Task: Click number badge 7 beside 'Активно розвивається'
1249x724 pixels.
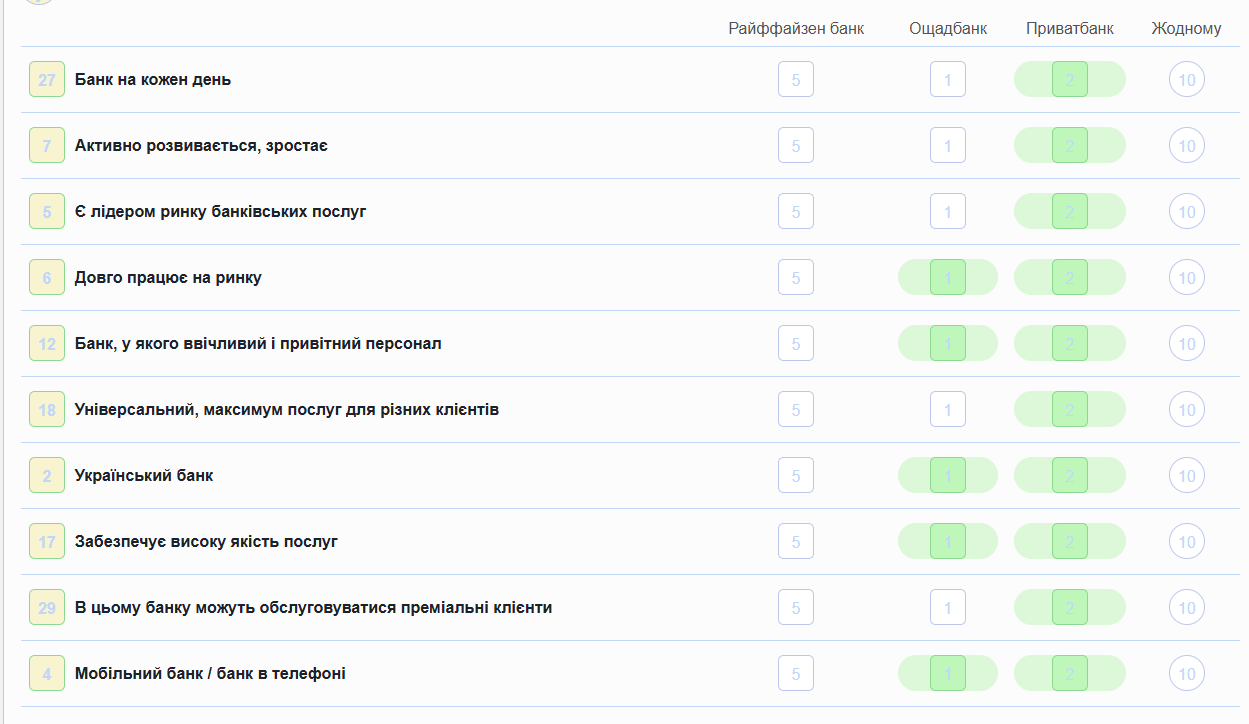Action: tap(47, 146)
